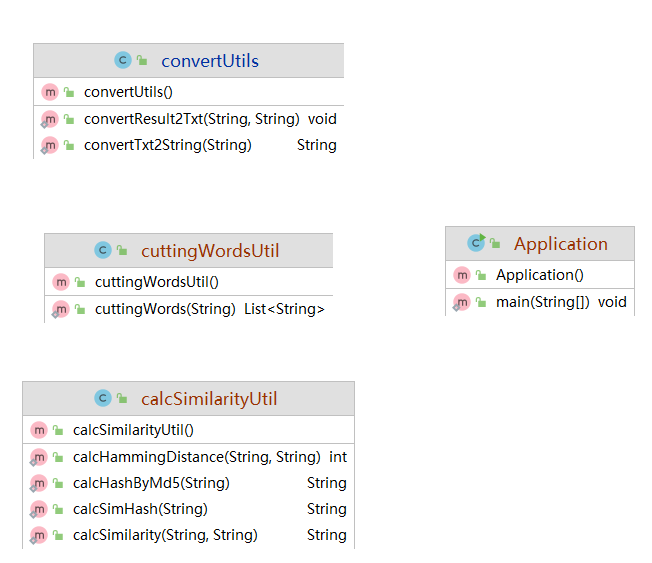Screen dimensions: 652x563
Task: Click method icon of calcHammingDistance row
Action: click(39, 457)
